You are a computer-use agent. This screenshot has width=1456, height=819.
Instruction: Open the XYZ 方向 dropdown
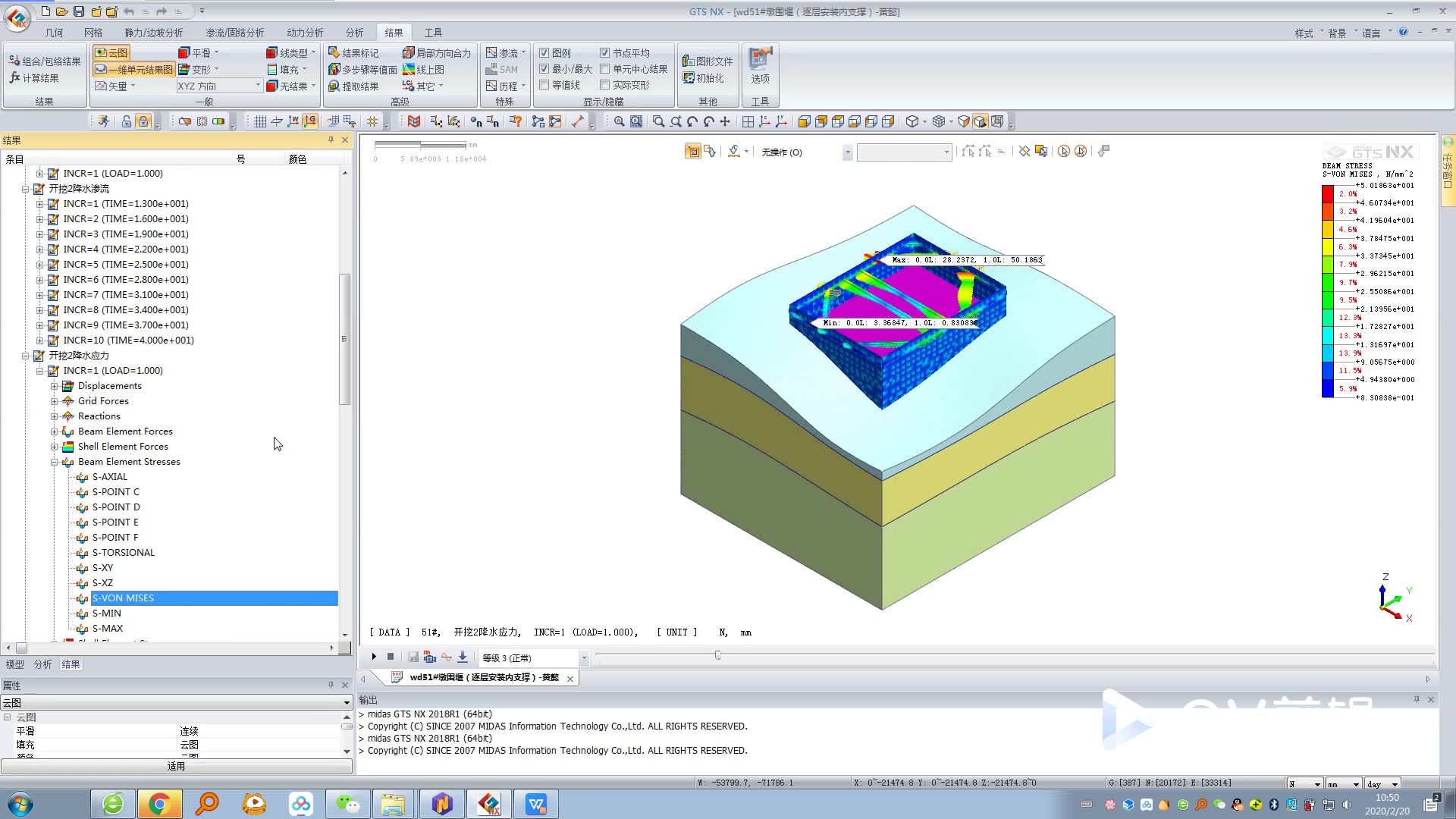[258, 86]
